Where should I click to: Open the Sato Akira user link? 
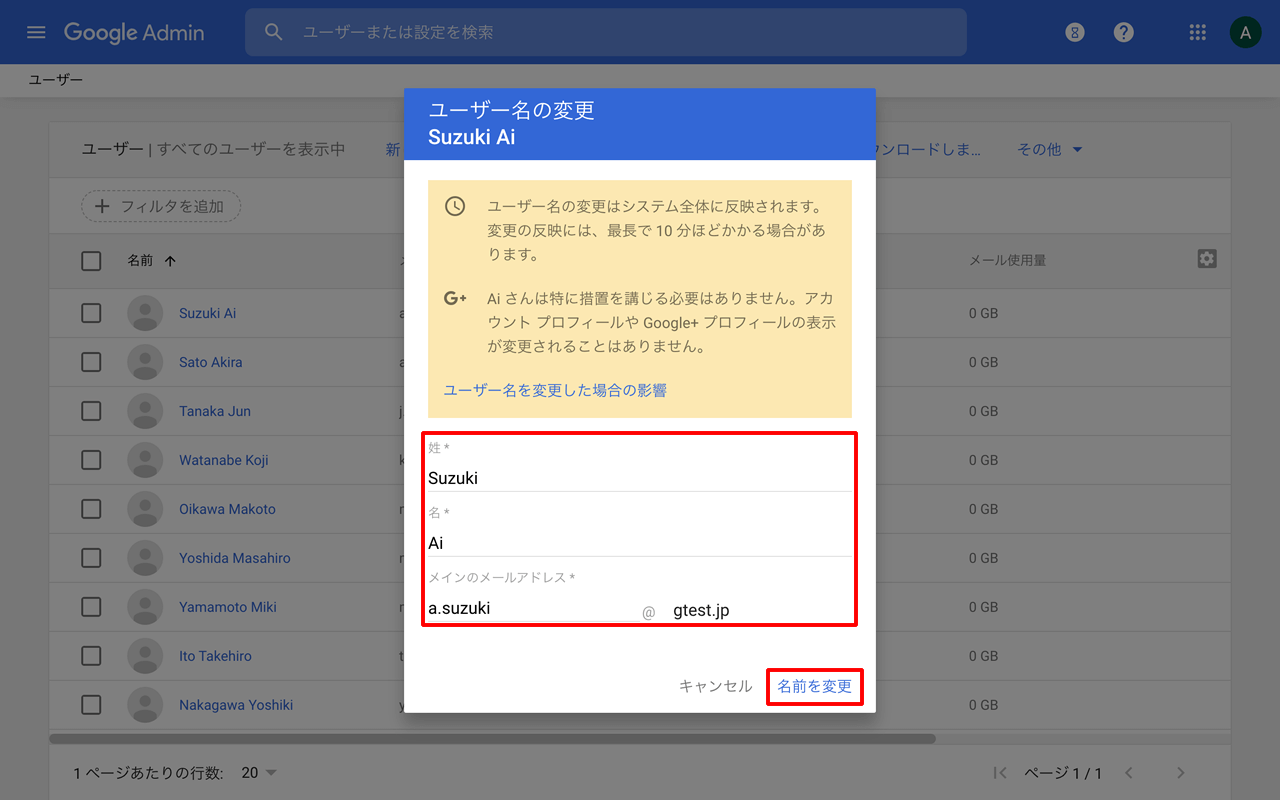(x=211, y=362)
